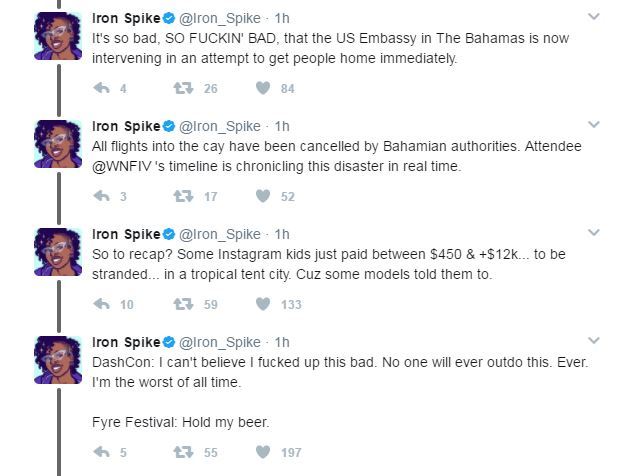Expand more options on flights cancelled tweet
632x476 pixels.
593,125
